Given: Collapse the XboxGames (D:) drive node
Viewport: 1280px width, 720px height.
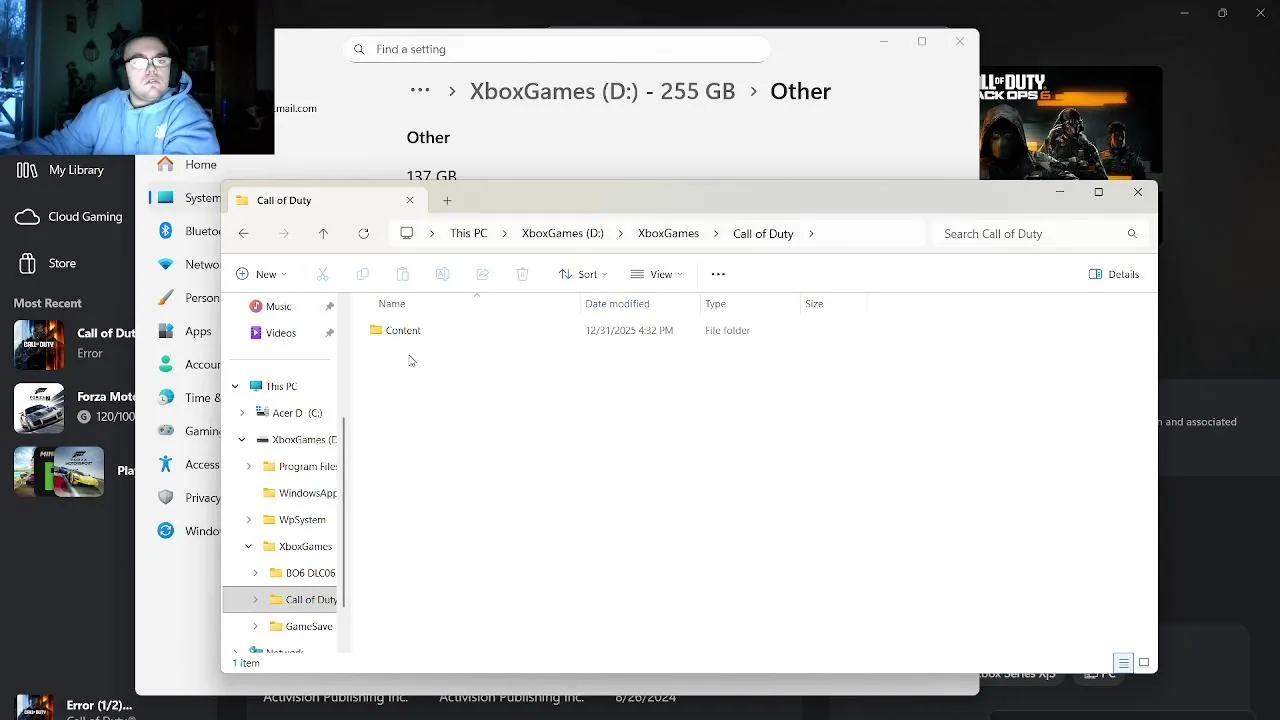Looking at the screenshot, I should click(242, 440).
